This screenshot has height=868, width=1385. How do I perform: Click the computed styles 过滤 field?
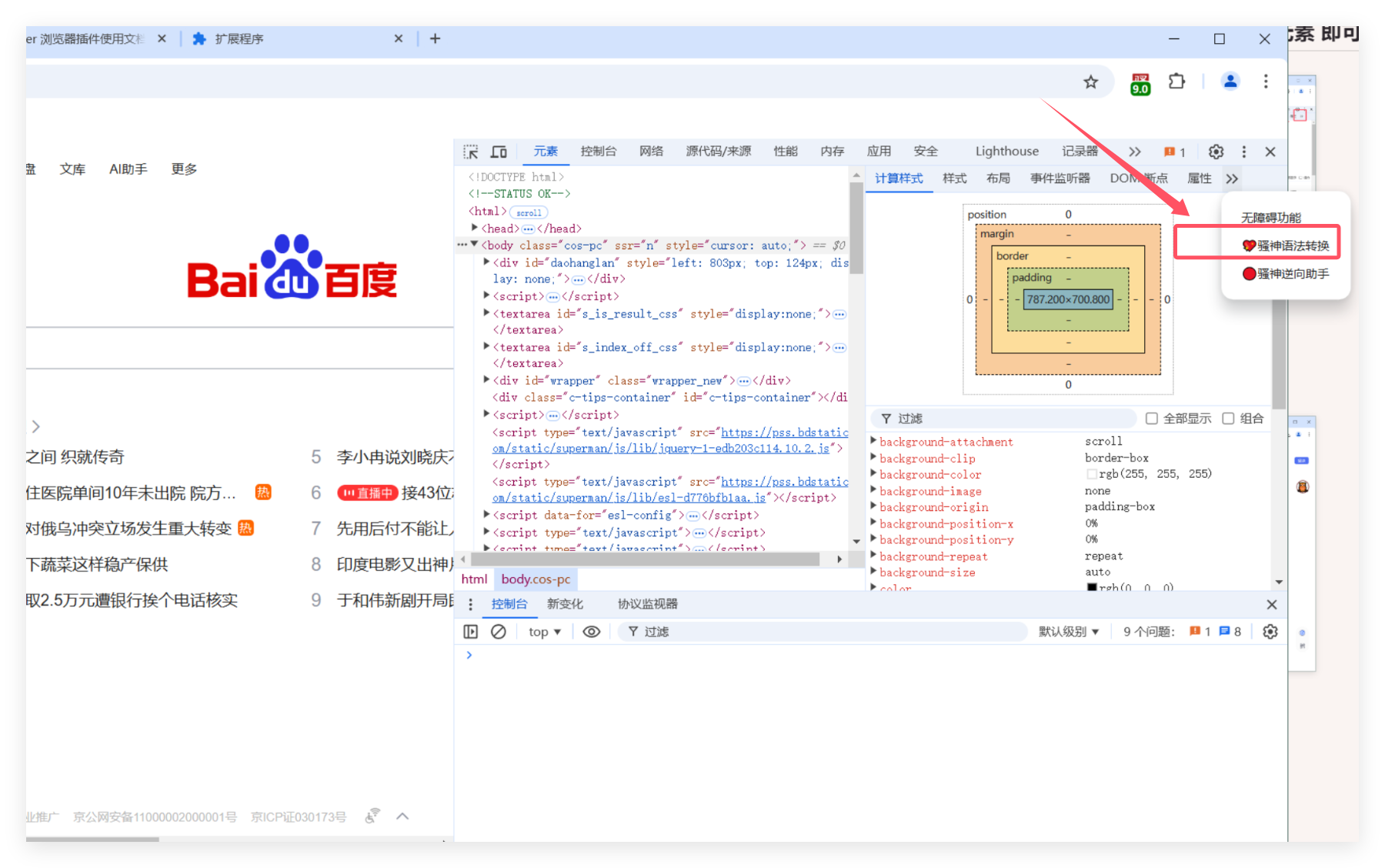click(1003, 419)
